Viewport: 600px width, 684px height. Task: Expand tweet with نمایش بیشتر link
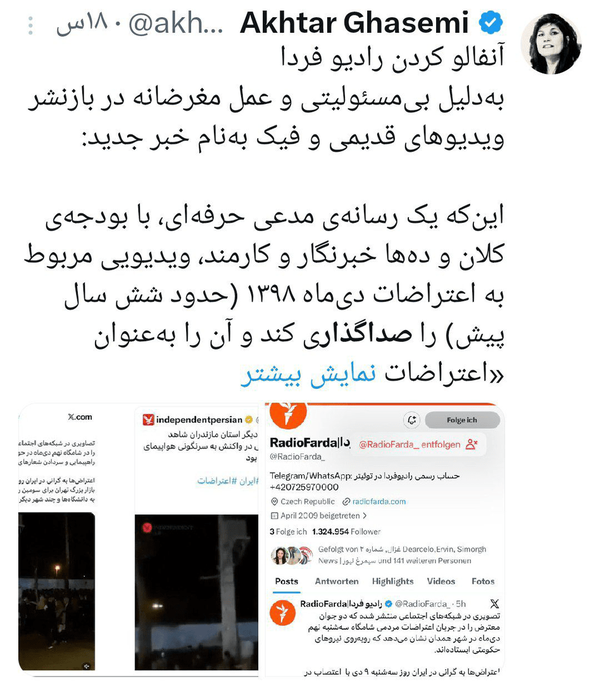pyautogui.click(x=308, y=374)
